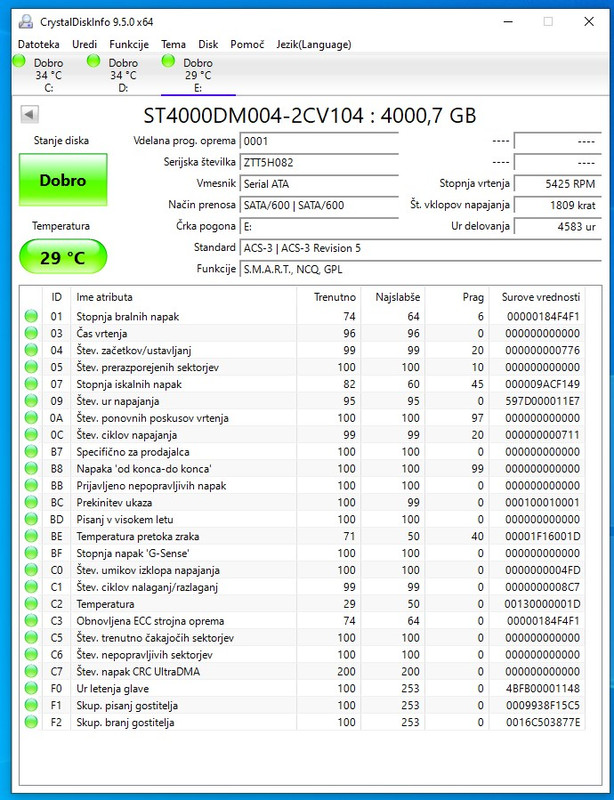
Task: Open the Jezik(Language) menu
Action: pos(314,44)
